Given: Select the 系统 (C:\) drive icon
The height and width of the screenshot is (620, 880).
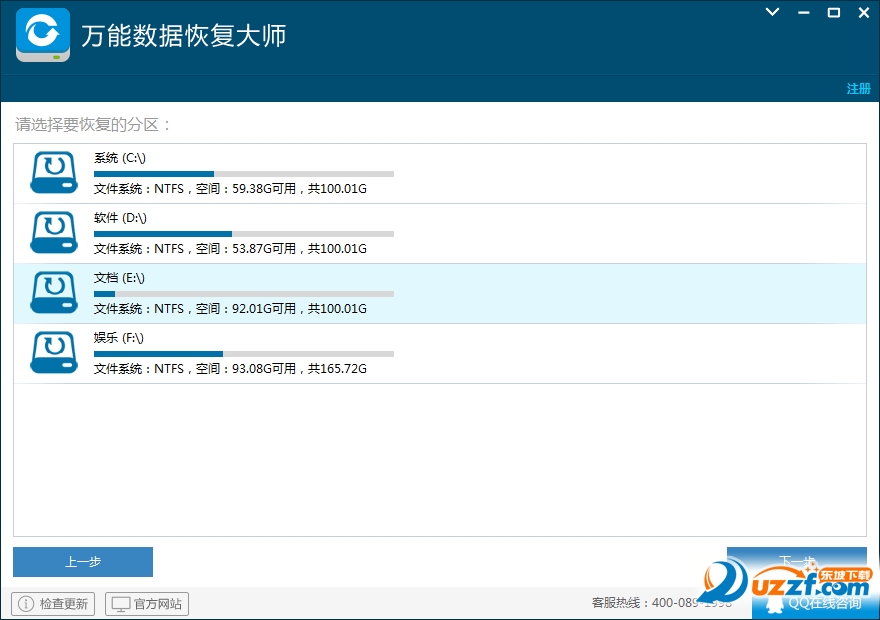Looking at the screenshot, I should (54, 172).
